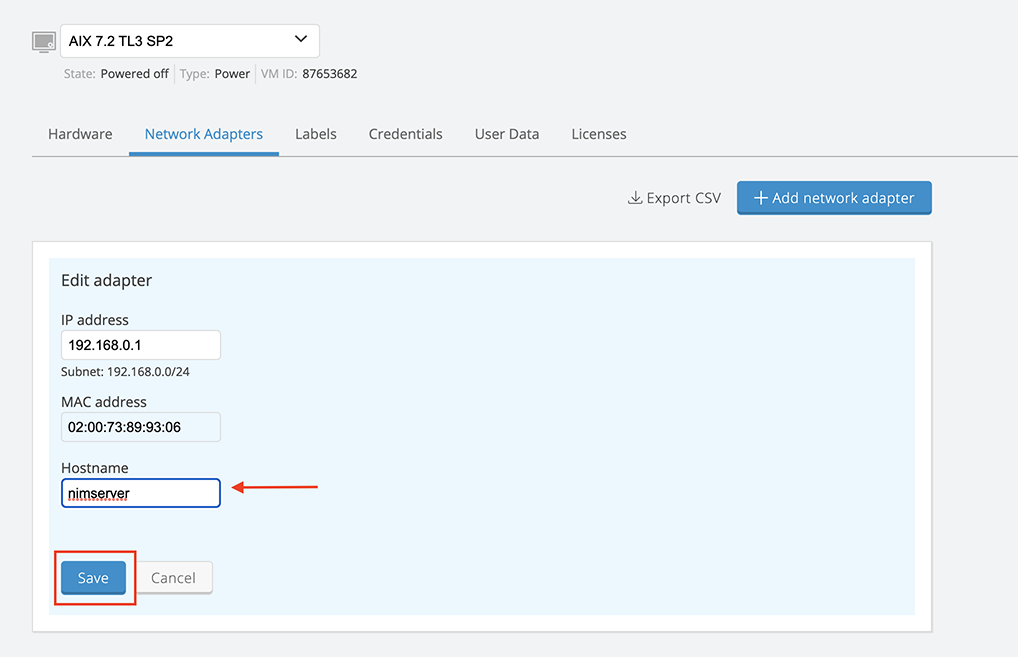The image size is (1018, 657).
Task: View the Licenses tab
Action: [599, 134]
